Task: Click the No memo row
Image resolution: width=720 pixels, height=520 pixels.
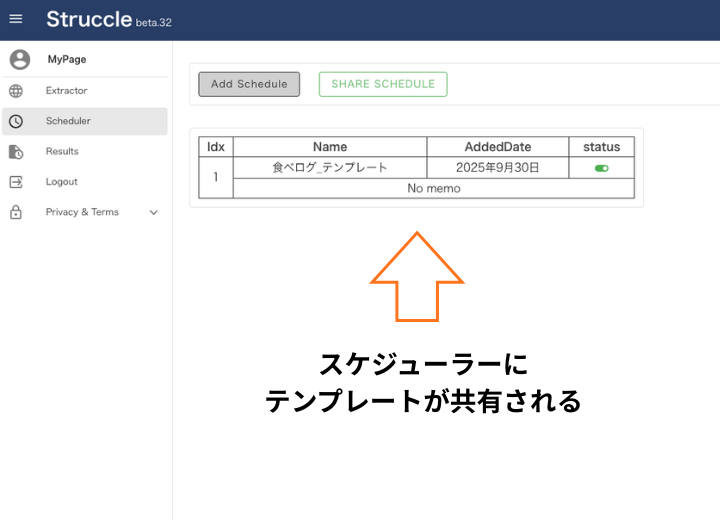Action: click(433, 188)
